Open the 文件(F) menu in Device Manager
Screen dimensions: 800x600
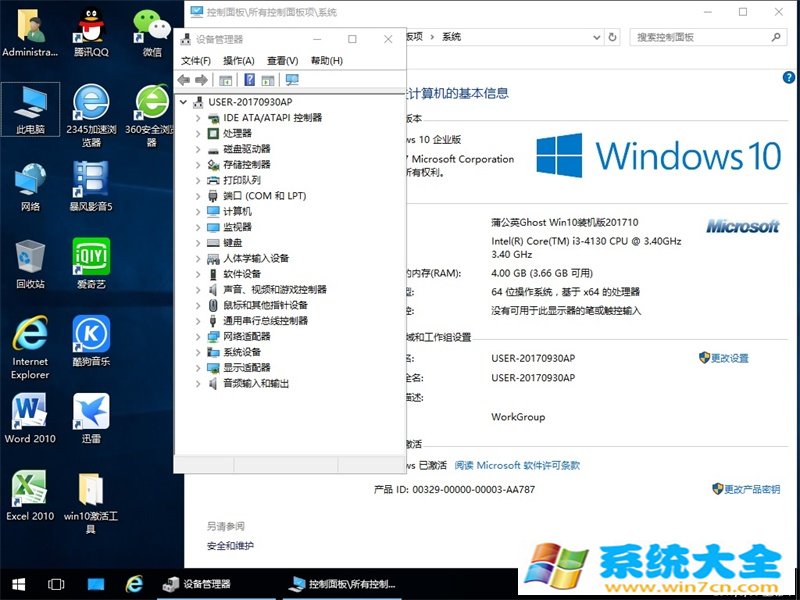click(196, 61)
